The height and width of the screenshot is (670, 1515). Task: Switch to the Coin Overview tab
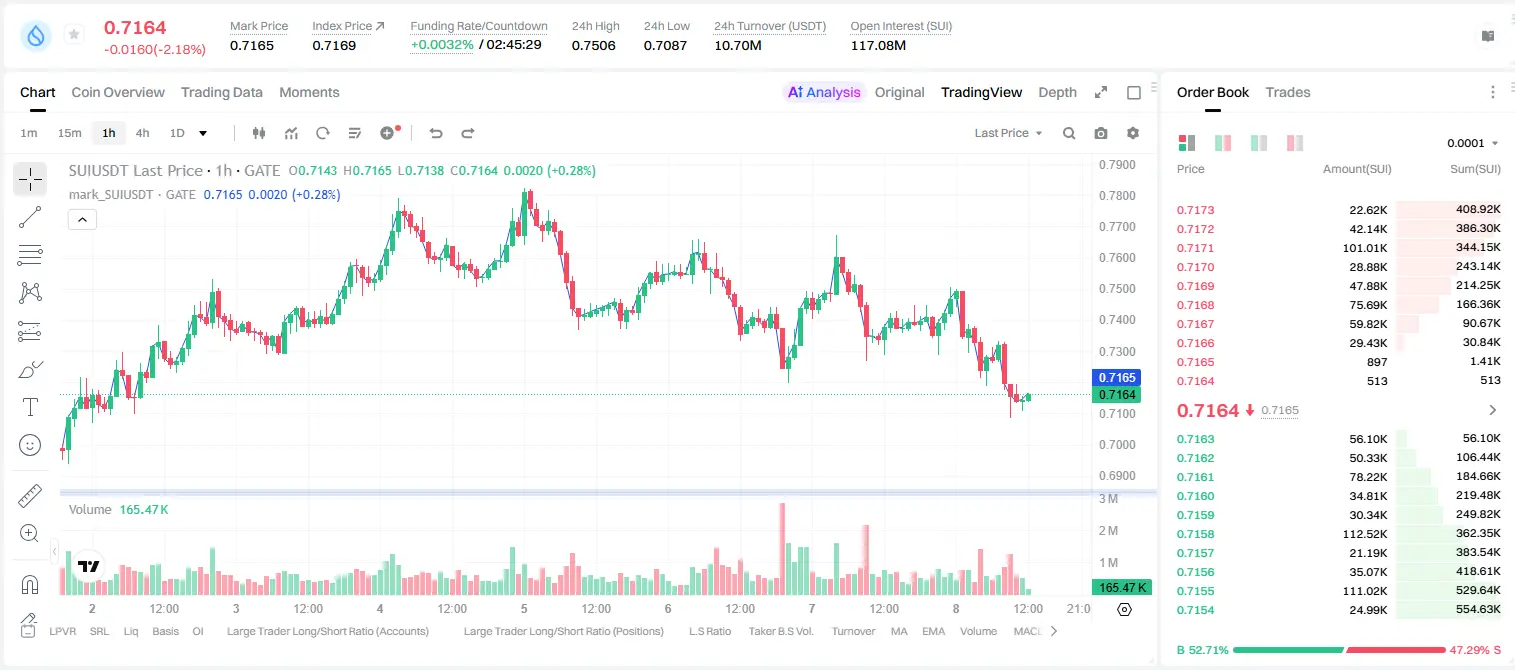click(118, 92)
